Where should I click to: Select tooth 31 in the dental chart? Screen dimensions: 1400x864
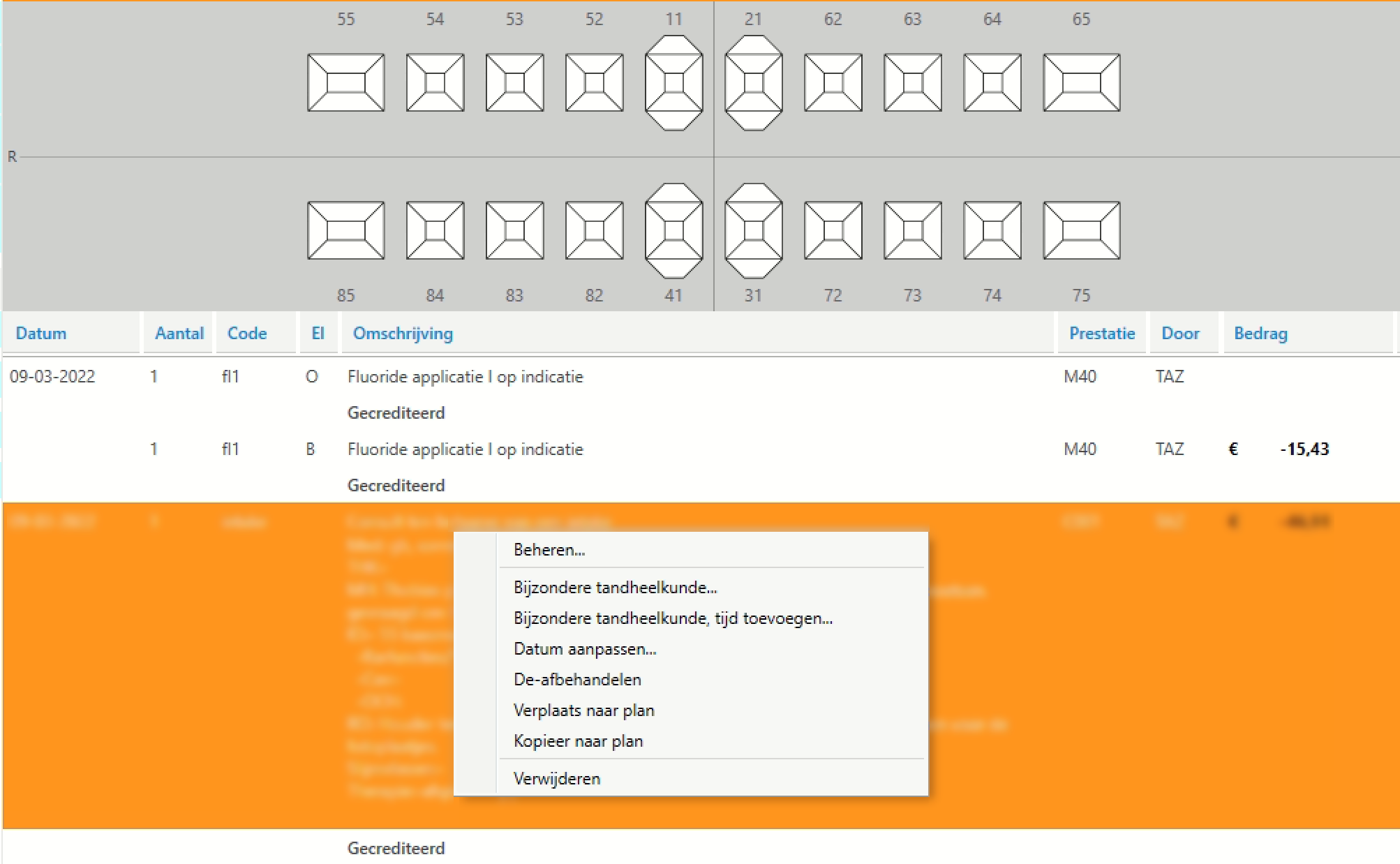pos(753,230)
